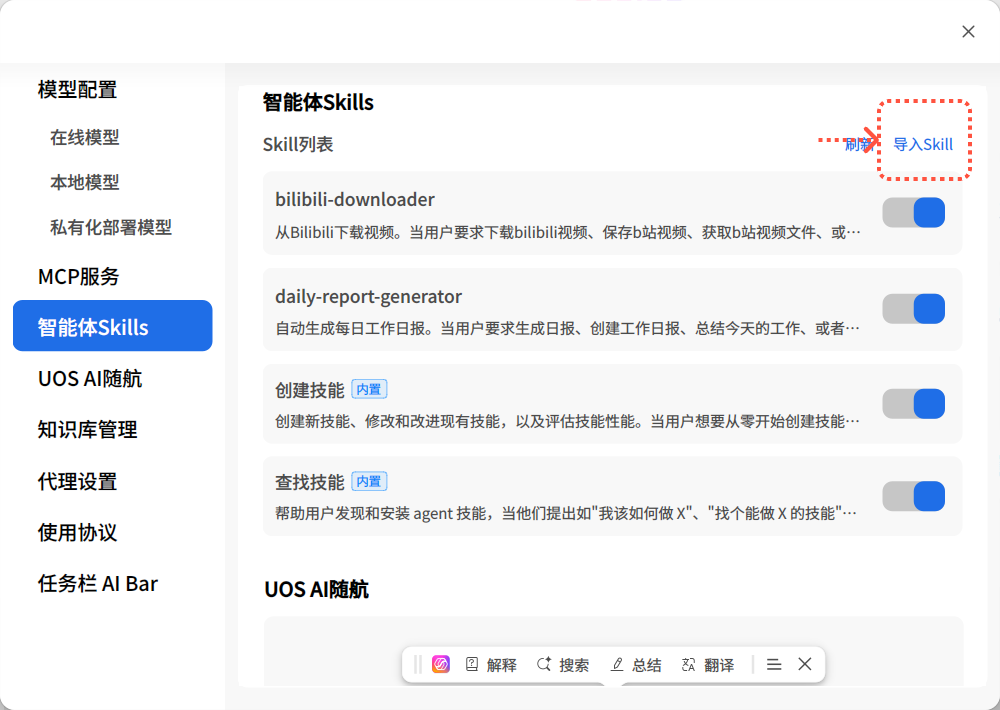The image size is (1000, 710).
Task: Click the drag handle of floating toolbar
Action: pyautogui.click(x=418, y=664)
